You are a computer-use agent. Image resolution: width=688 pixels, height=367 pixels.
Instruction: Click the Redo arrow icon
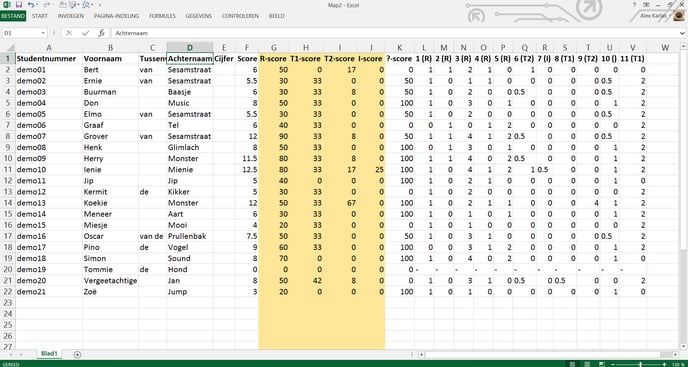(x=47, y=5)
